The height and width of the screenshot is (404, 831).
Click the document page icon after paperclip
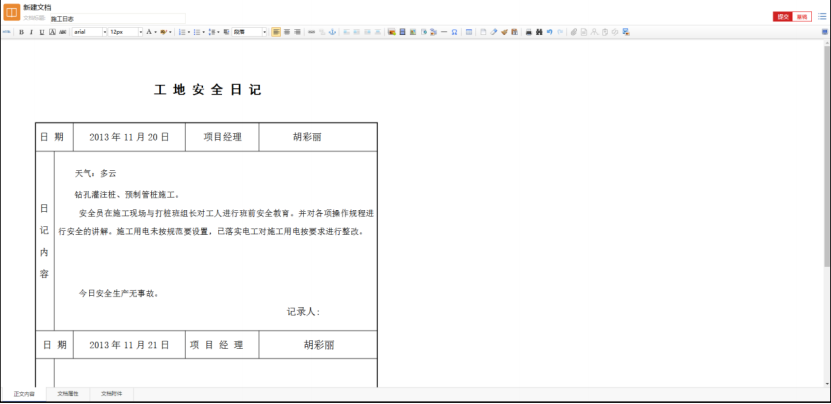[x=584, y=32]
